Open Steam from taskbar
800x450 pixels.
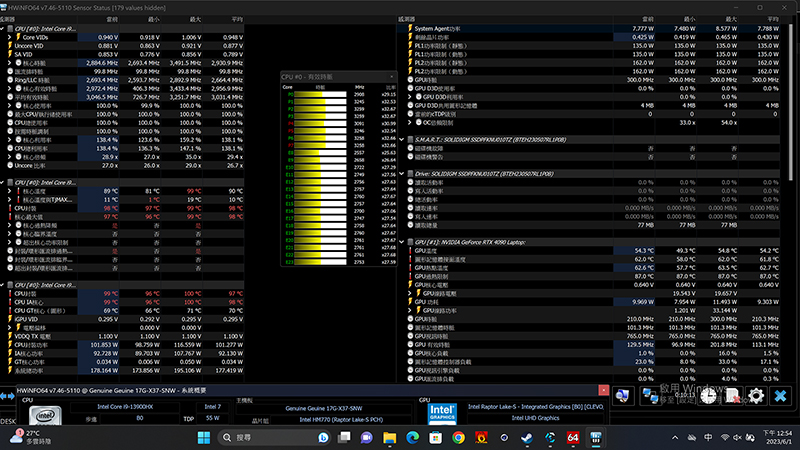click(x=527, y=438)
